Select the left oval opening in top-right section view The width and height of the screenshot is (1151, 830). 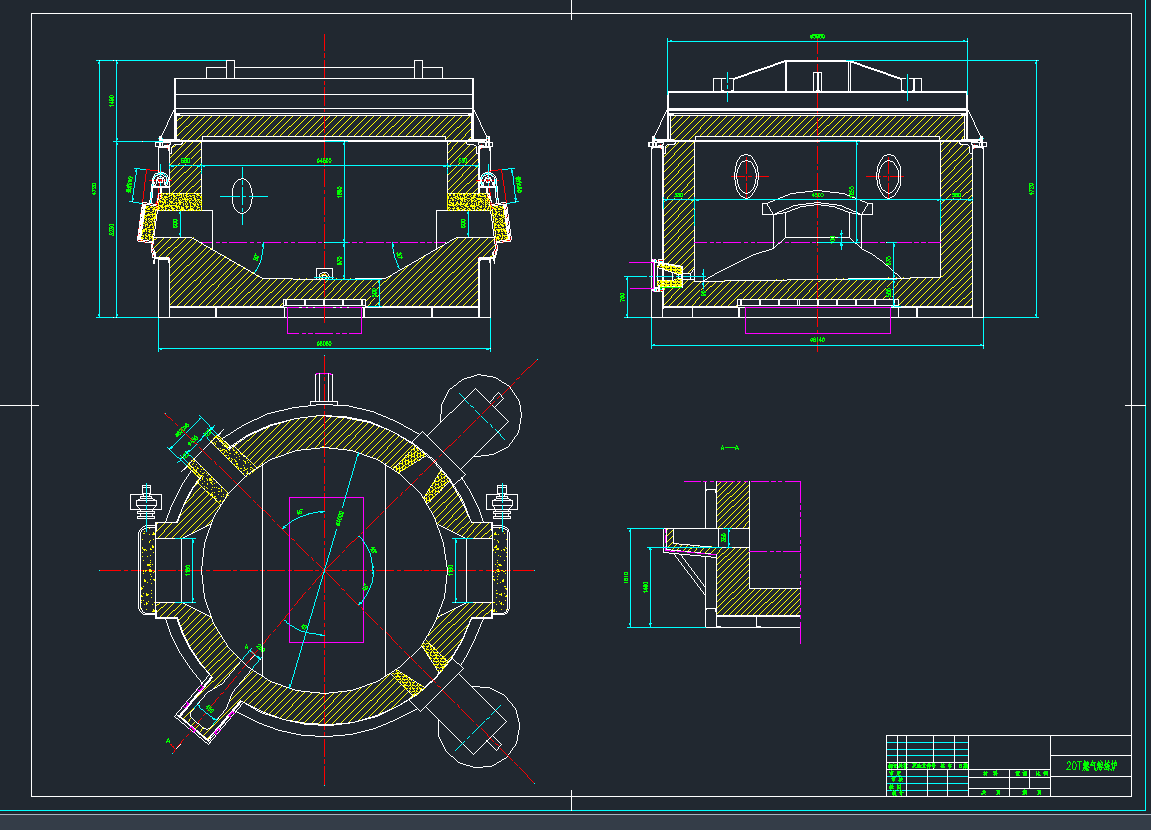pos(746,176)
